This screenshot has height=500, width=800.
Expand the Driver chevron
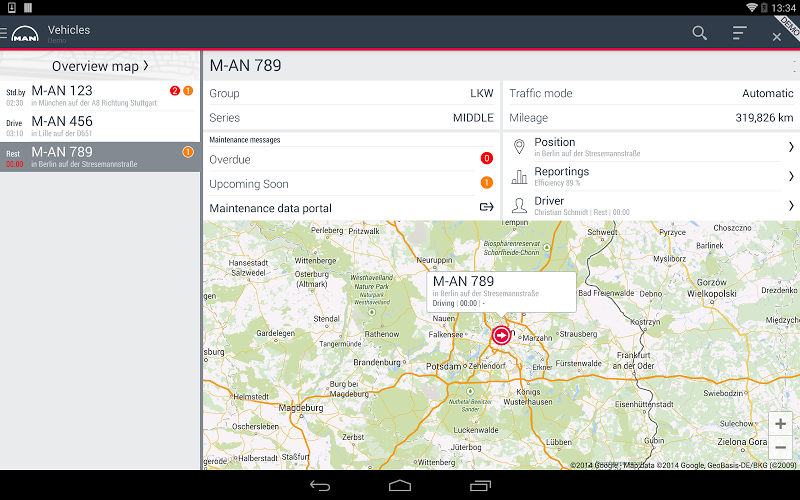(x=791, y=206)
